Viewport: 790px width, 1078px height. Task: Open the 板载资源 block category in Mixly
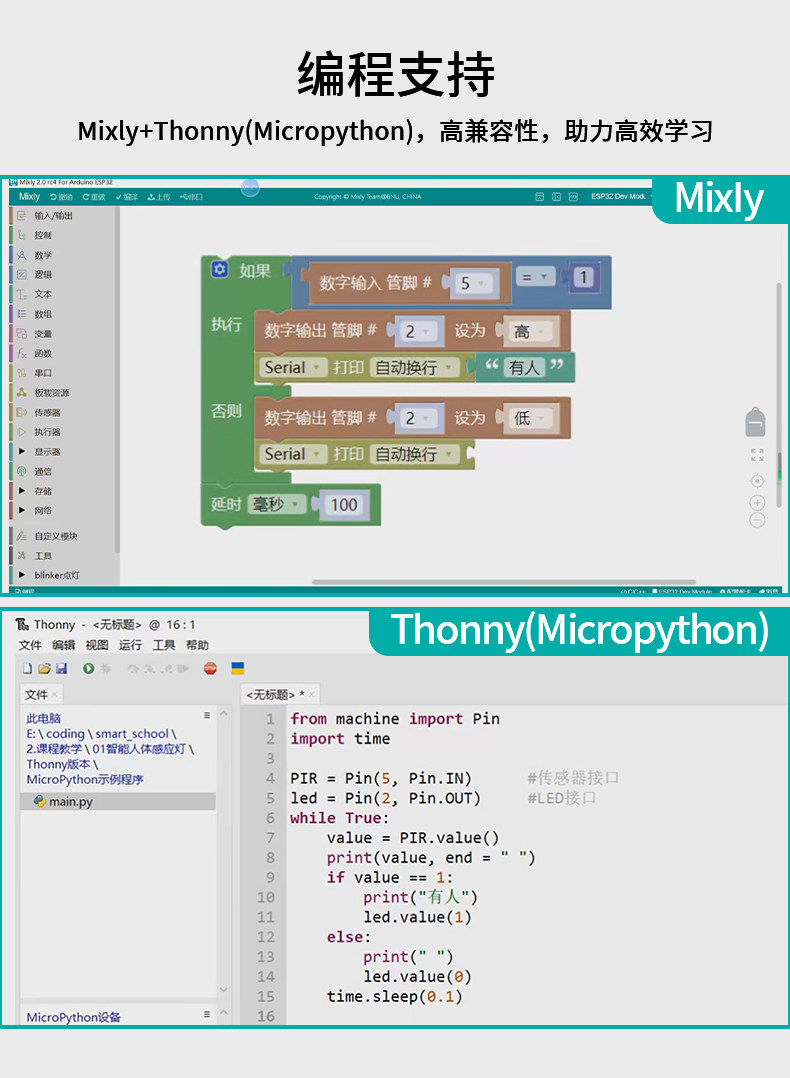pos(52,393)
